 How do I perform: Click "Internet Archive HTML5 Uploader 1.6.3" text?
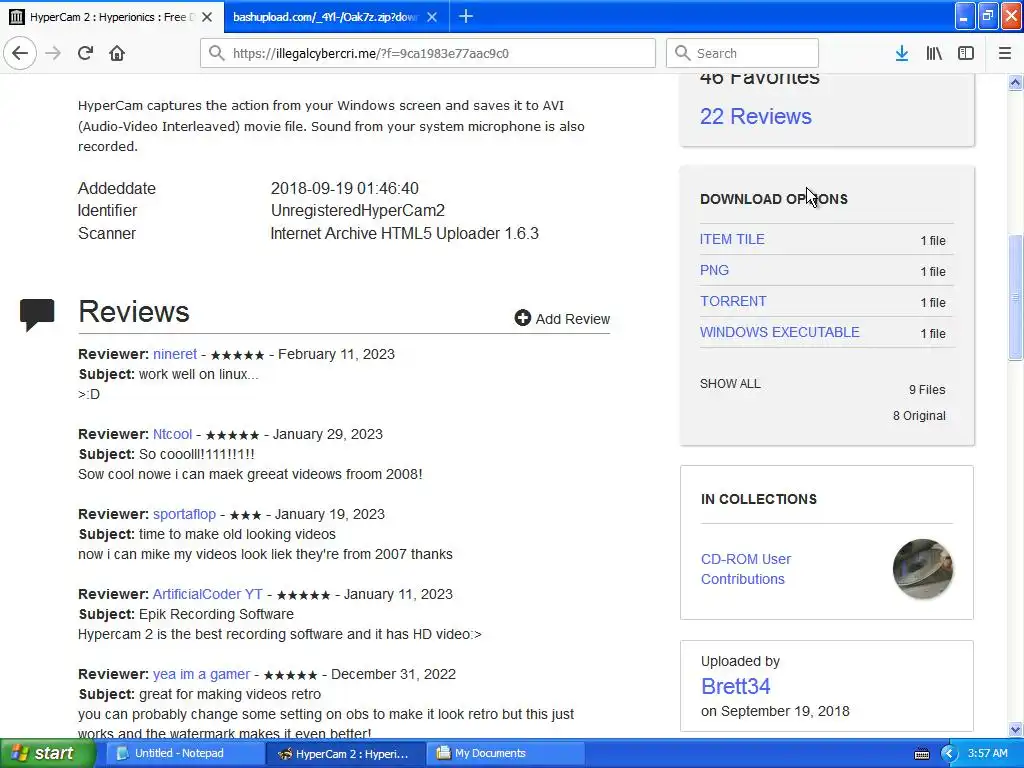point(404,233)
